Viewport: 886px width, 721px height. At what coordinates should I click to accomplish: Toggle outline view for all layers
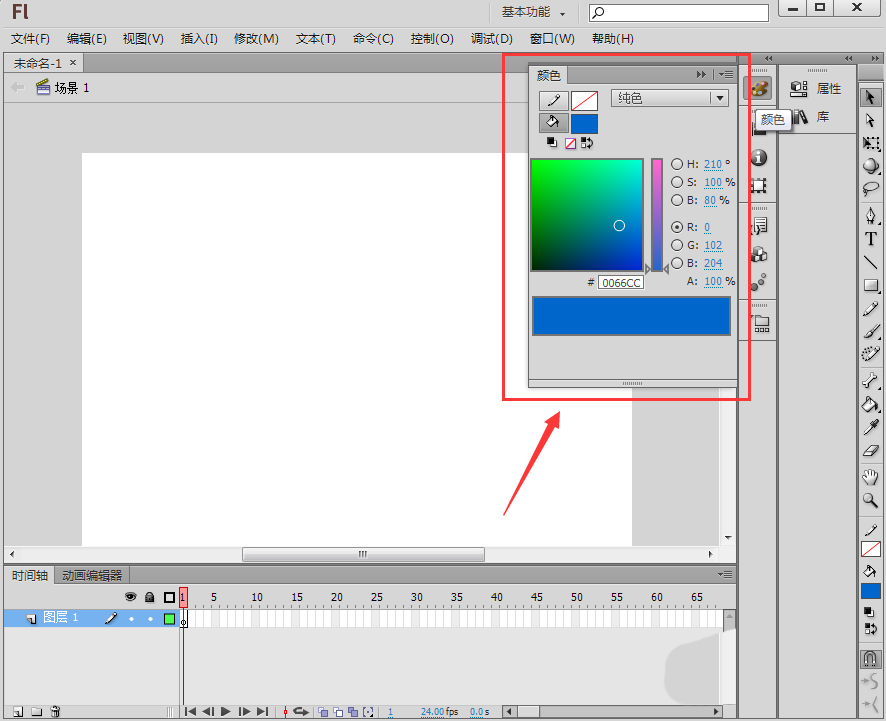(169, 597)
